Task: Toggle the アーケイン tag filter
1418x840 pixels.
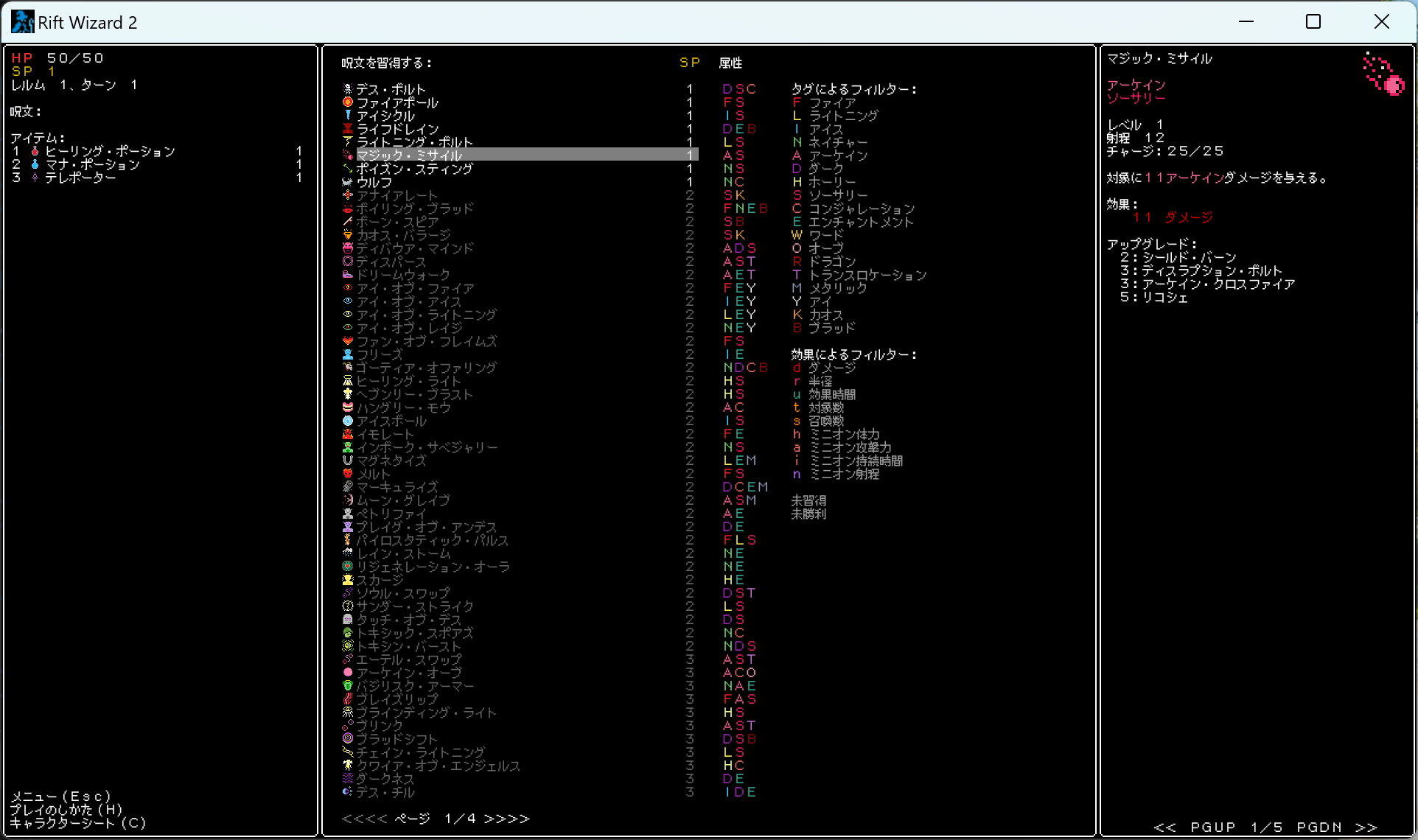Action: (x=838, y=155)
